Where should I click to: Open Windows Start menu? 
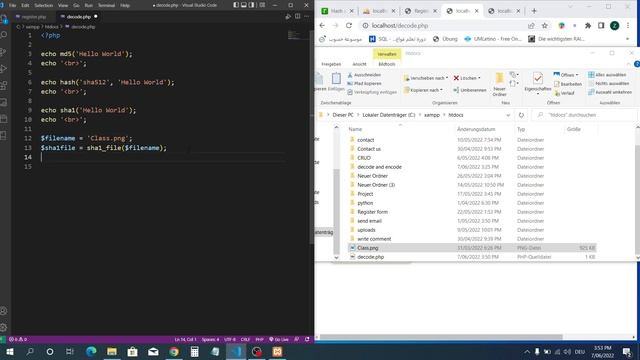(x=10, y=351)
